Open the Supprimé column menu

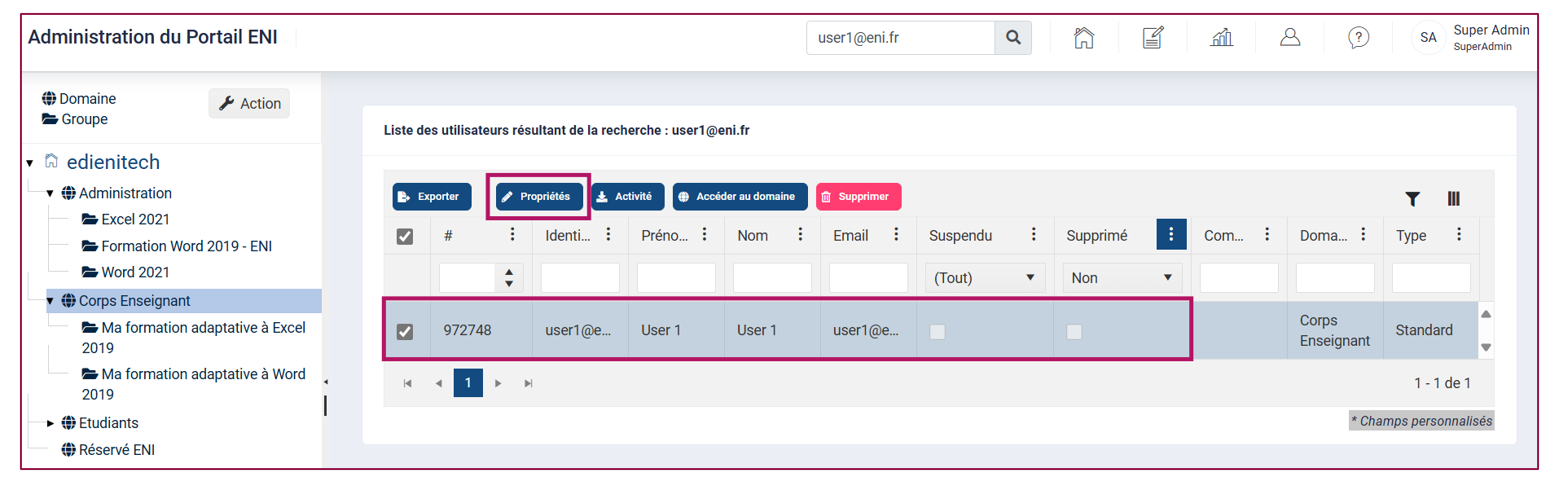click(x=1170, y=235)
